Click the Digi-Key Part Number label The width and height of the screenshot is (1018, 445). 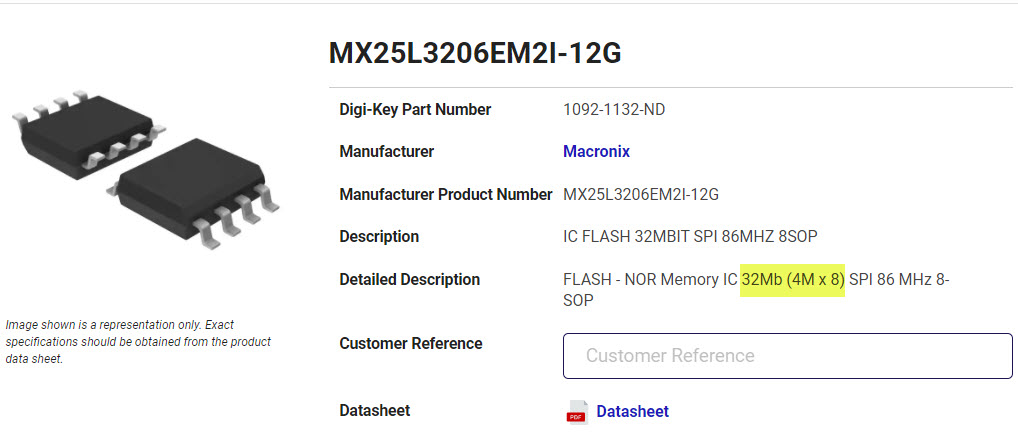coord(415,110)
